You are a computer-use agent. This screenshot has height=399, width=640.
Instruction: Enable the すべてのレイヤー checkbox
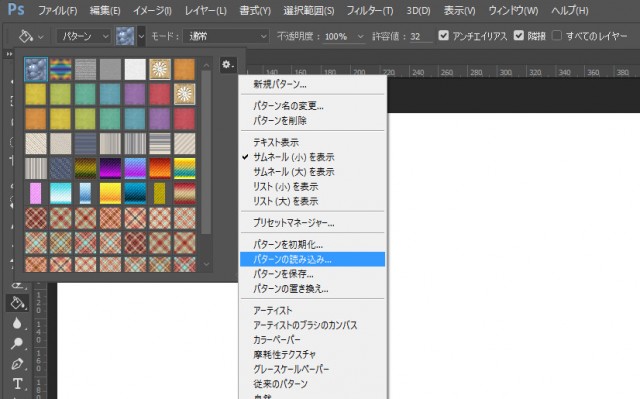point(557,35)
